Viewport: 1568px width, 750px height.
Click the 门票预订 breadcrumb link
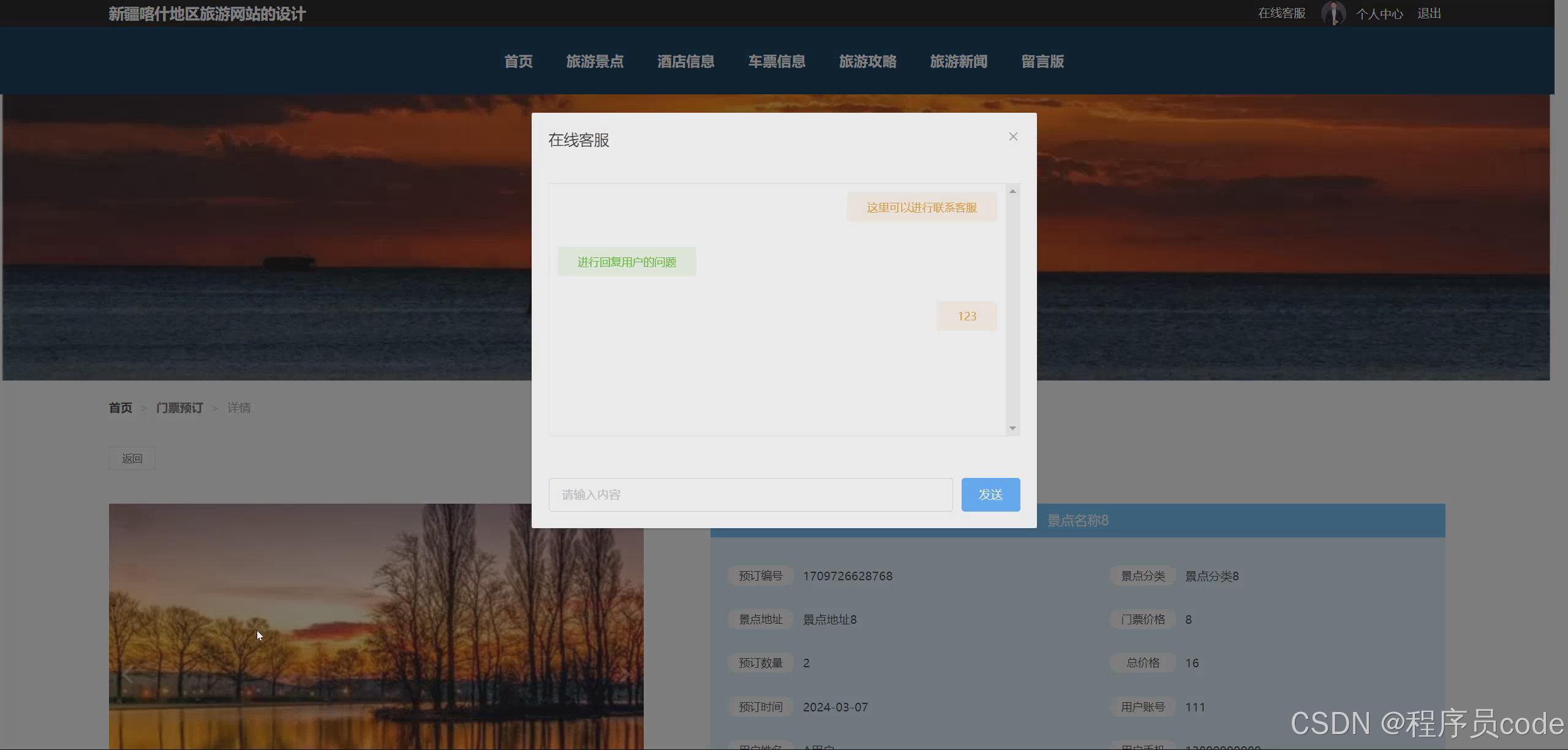pyautogui.click(x=179, y=407)
